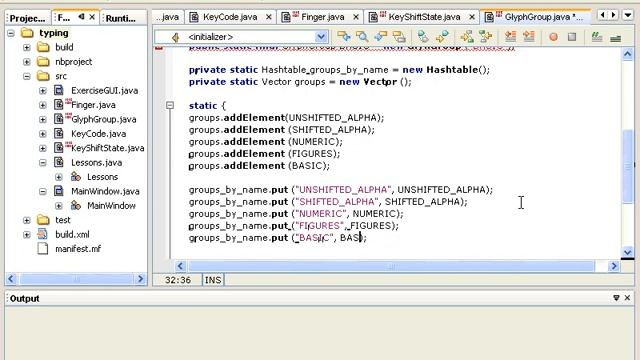Viewport: 640px width, 360px height.
Task: Switch to the Projects panel tab
Action: pyautogui.click(x=27, y=18)
